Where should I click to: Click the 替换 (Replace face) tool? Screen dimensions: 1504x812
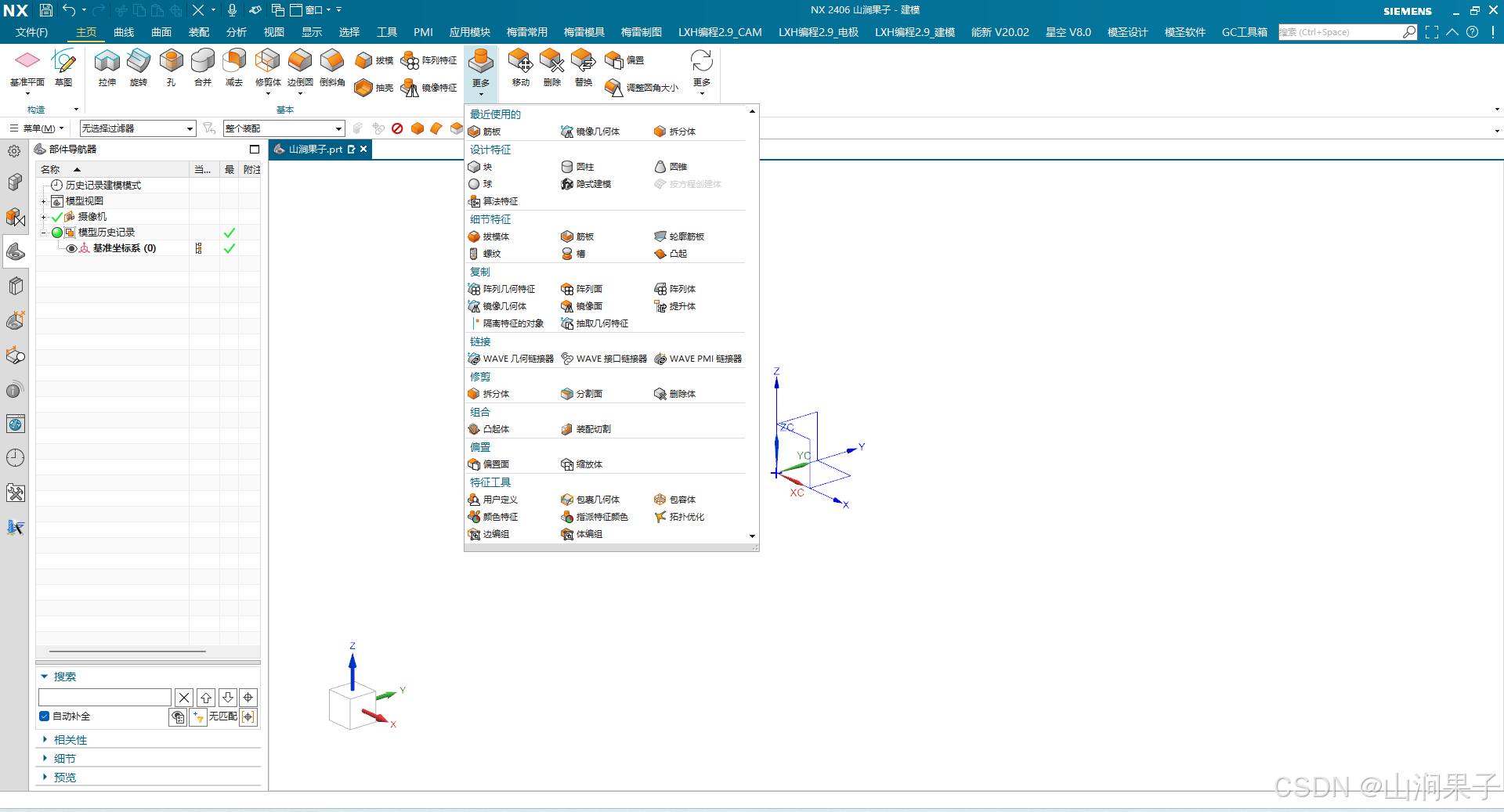583,67
